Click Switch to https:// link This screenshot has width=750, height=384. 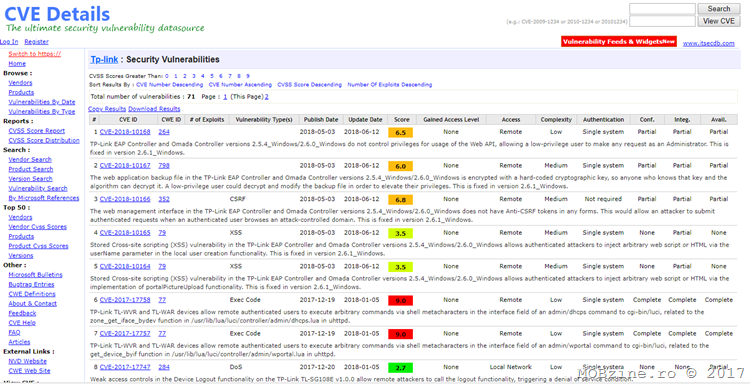point(35,54)
